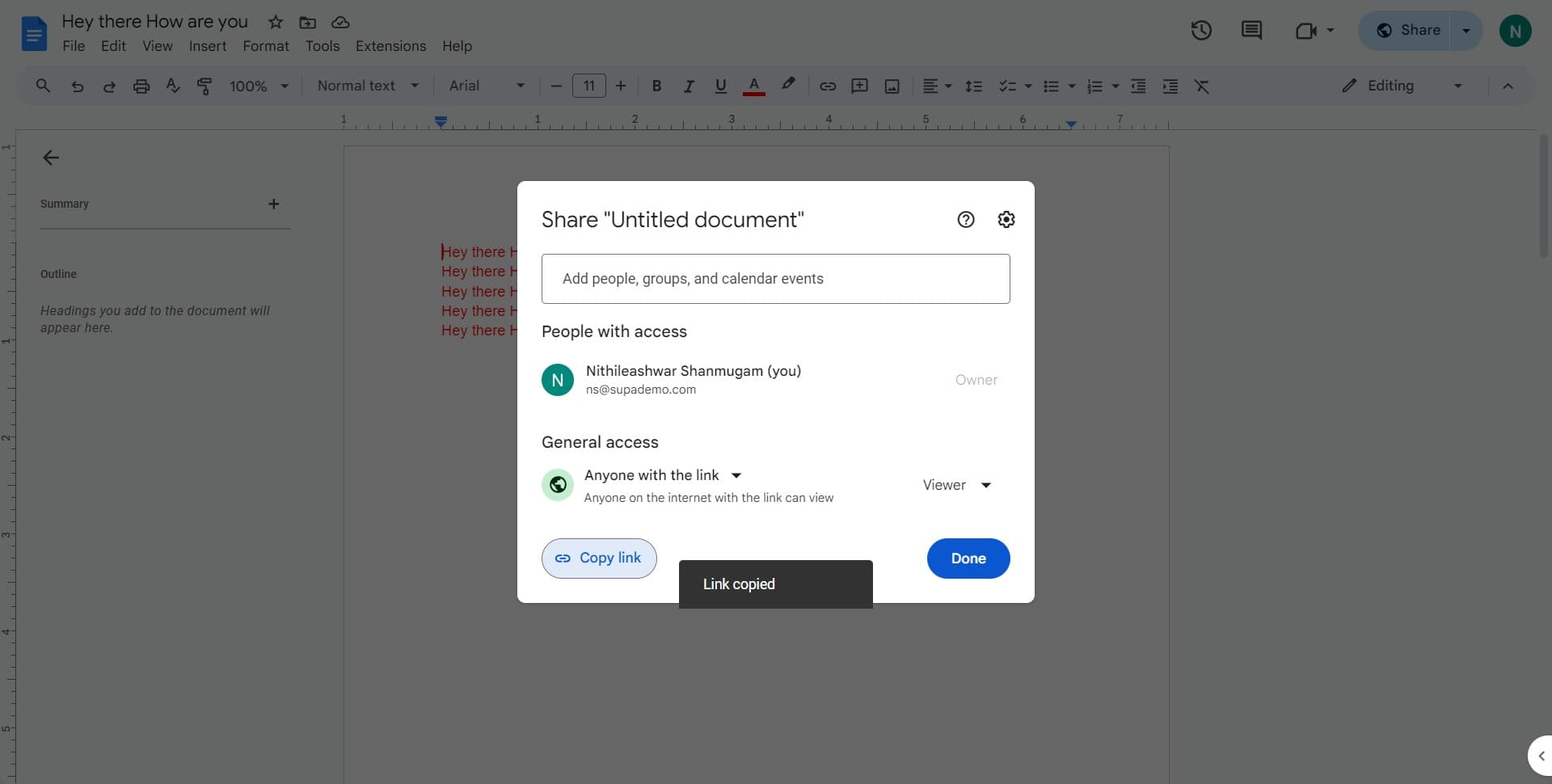The width and height of the screenshot is (1552, 784).
Task: Open version history clock icon
Action: click(1201, 31)
